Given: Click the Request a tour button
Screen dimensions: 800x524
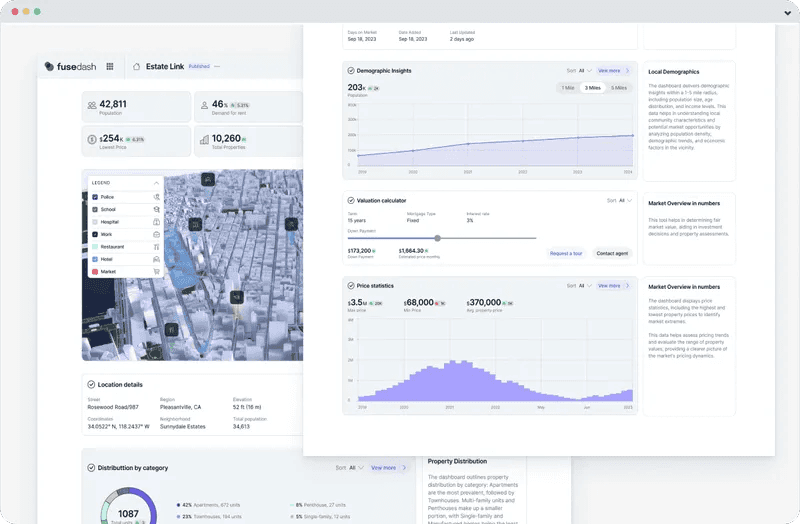Looking at the screenshot, I should pos(566,253).
